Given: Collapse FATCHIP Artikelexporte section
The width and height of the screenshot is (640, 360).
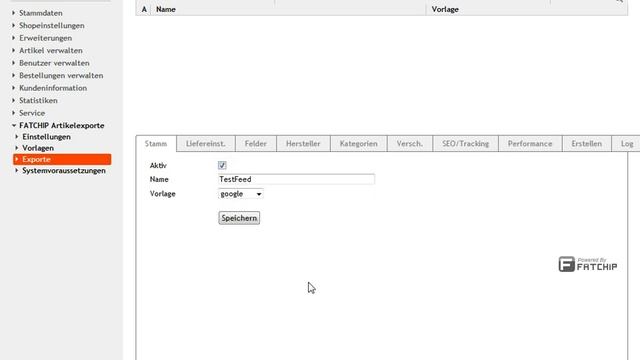Looking at the screenshot, I should coord(62,125).
